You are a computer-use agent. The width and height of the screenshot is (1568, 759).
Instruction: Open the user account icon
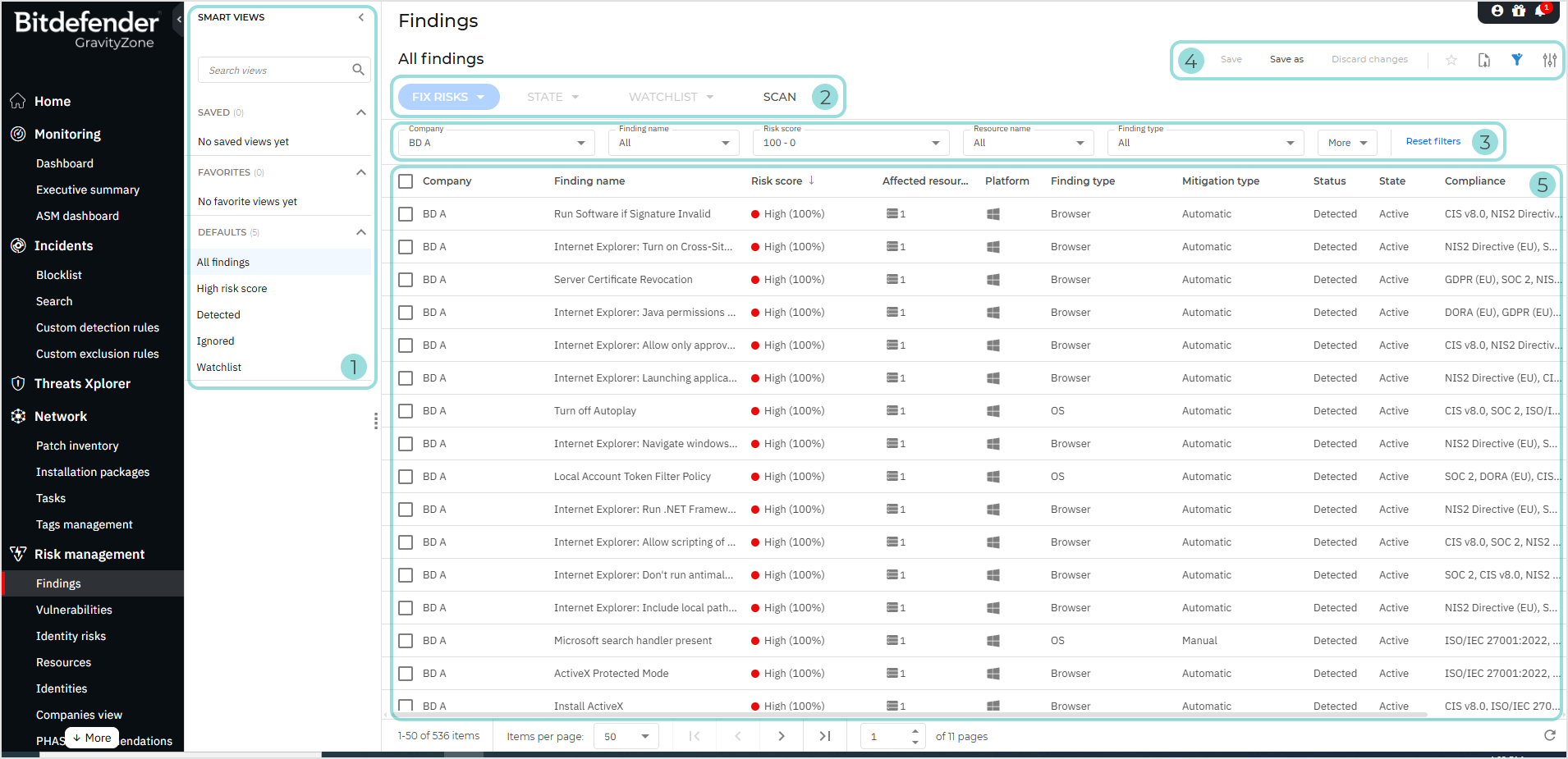point(1497,11)
